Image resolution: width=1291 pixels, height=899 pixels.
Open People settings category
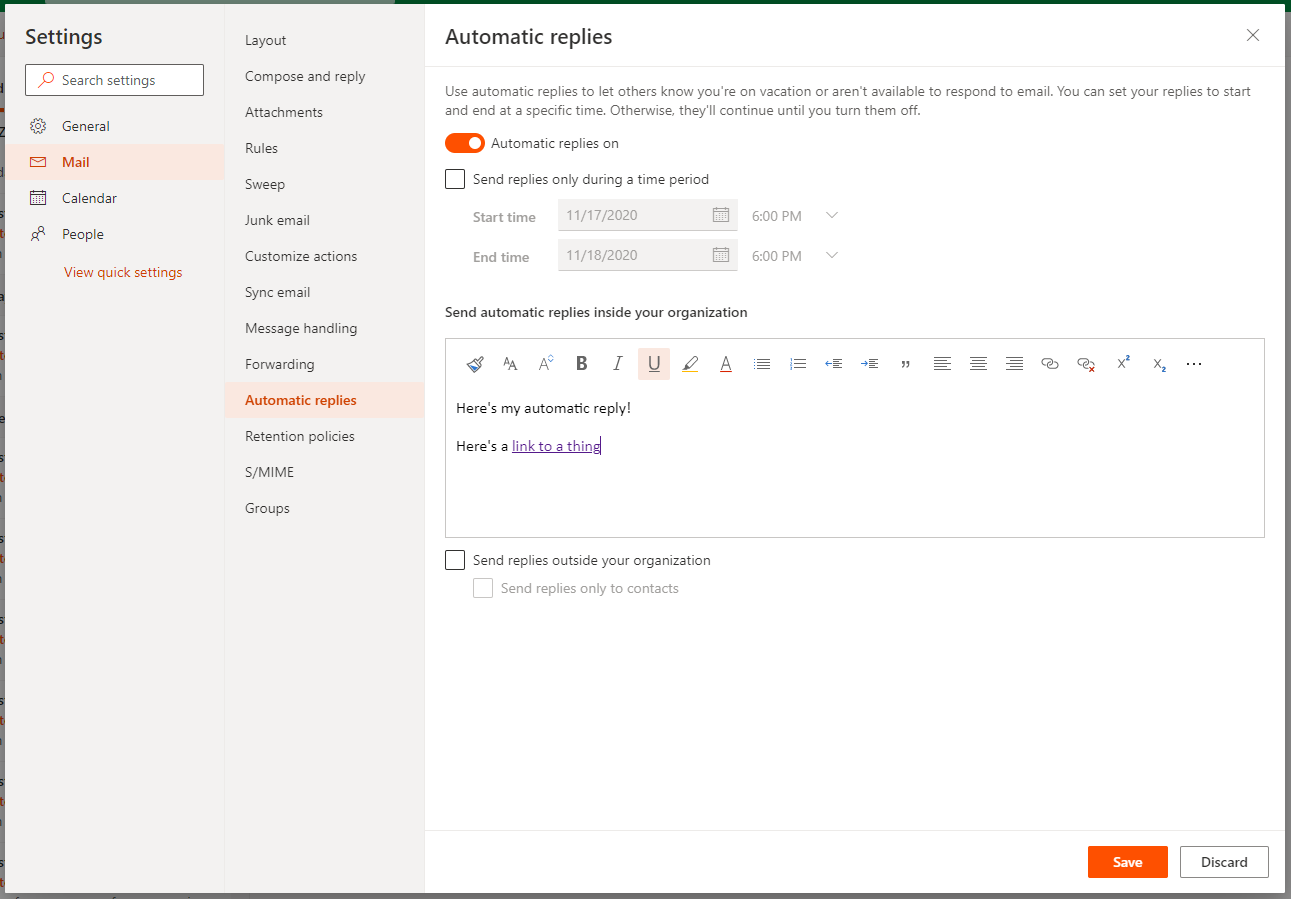[115, 234]
